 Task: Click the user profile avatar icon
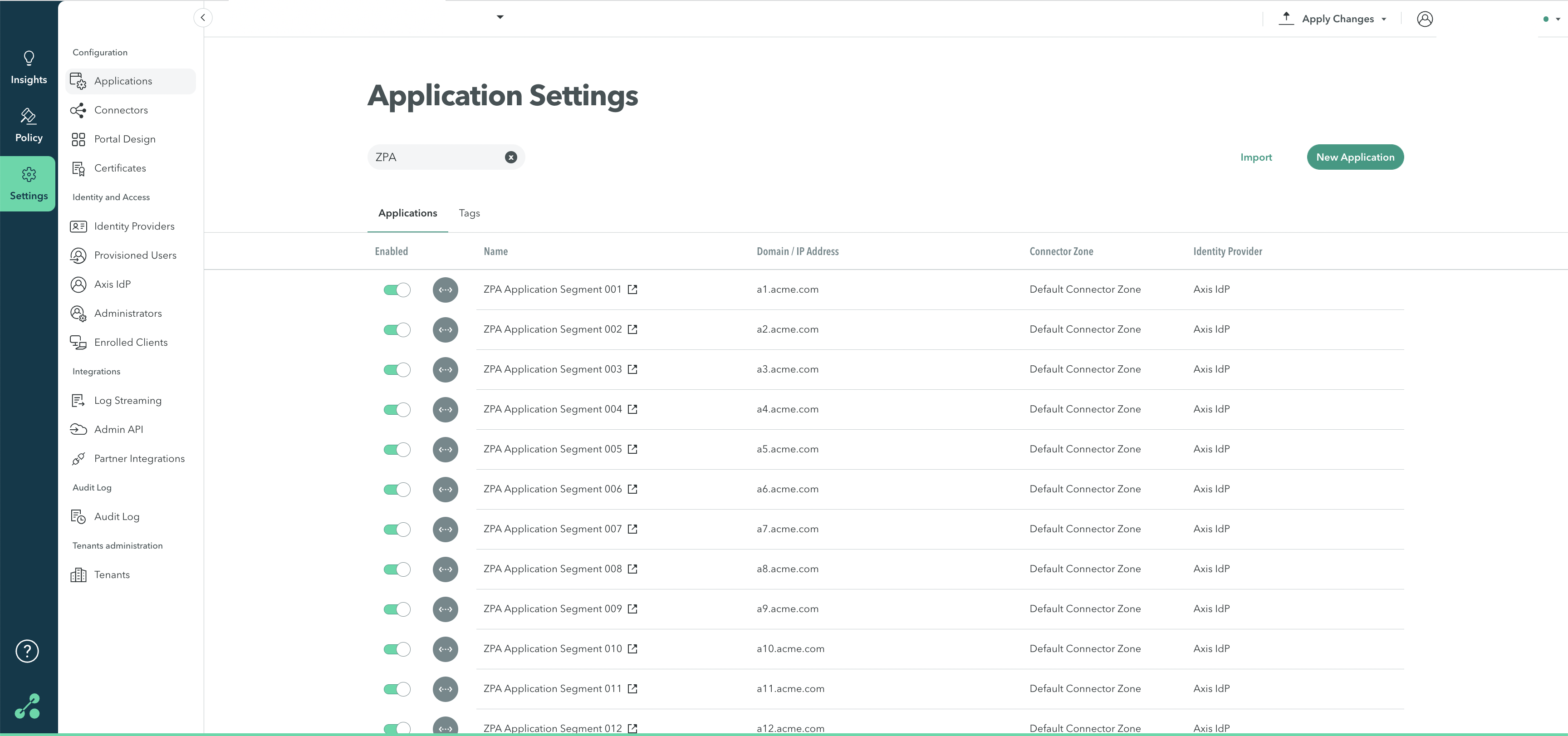[x=1424, y=19]
